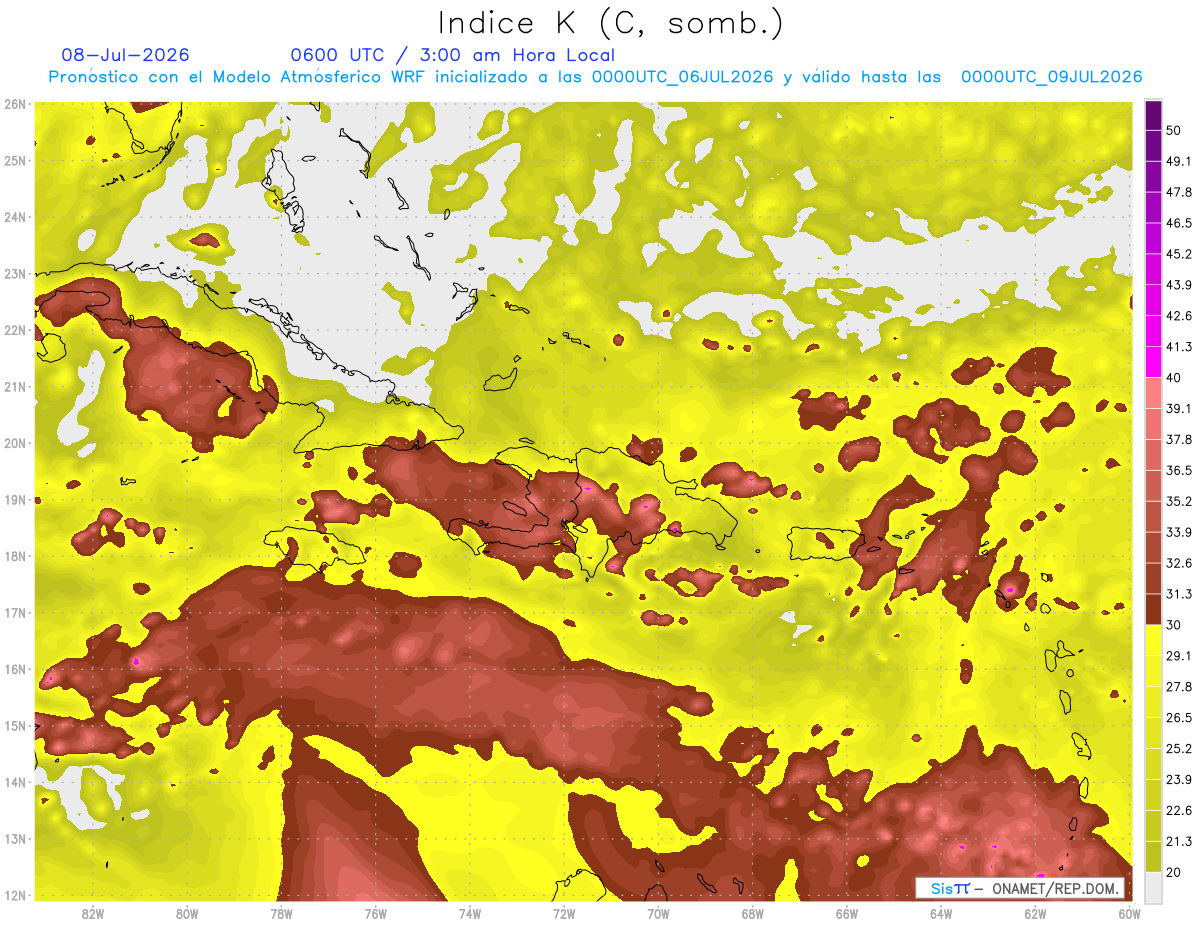This screenshot has height=927, width=1200.
Task: Click the "27.8" color scale value
Action: pyautogui.click(x=1178, y=687)
